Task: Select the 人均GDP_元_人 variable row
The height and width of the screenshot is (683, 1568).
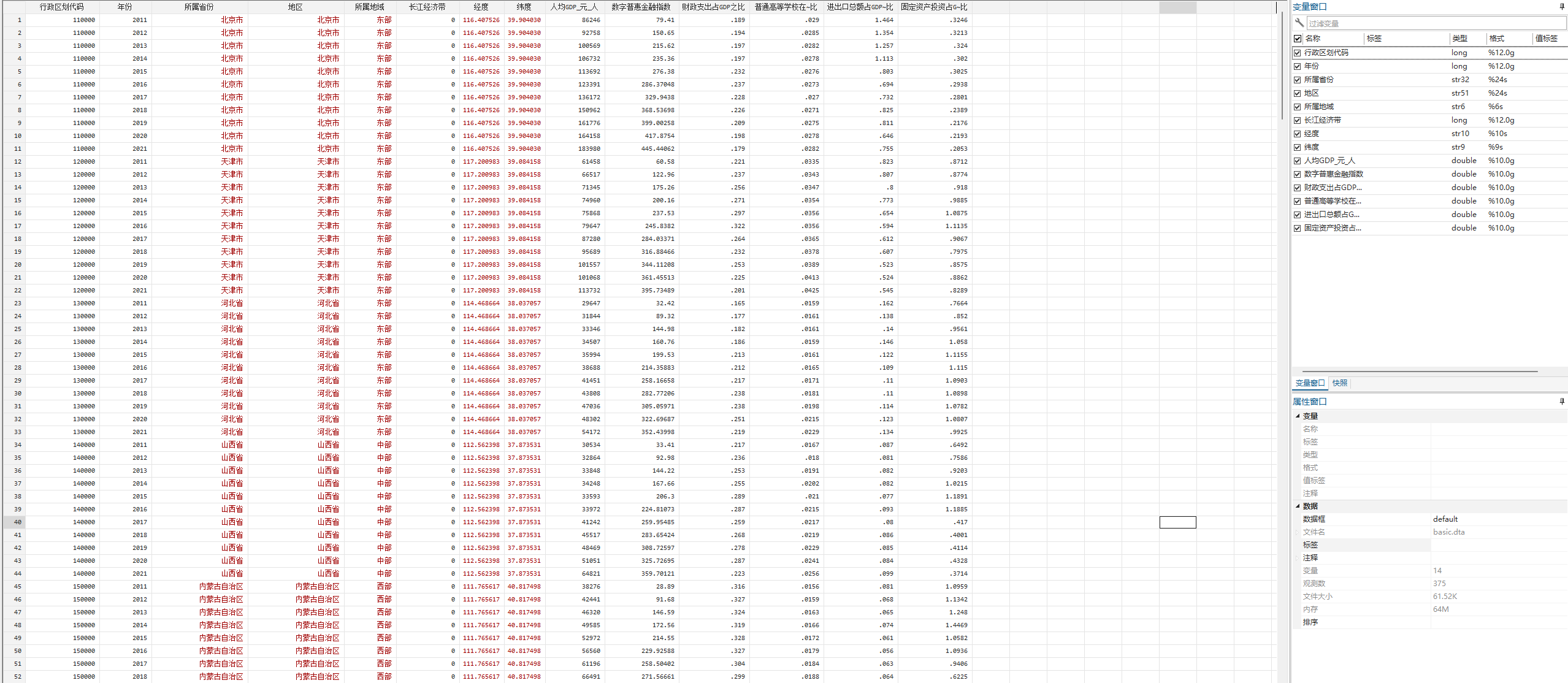Action: (x=1329, y=161)
